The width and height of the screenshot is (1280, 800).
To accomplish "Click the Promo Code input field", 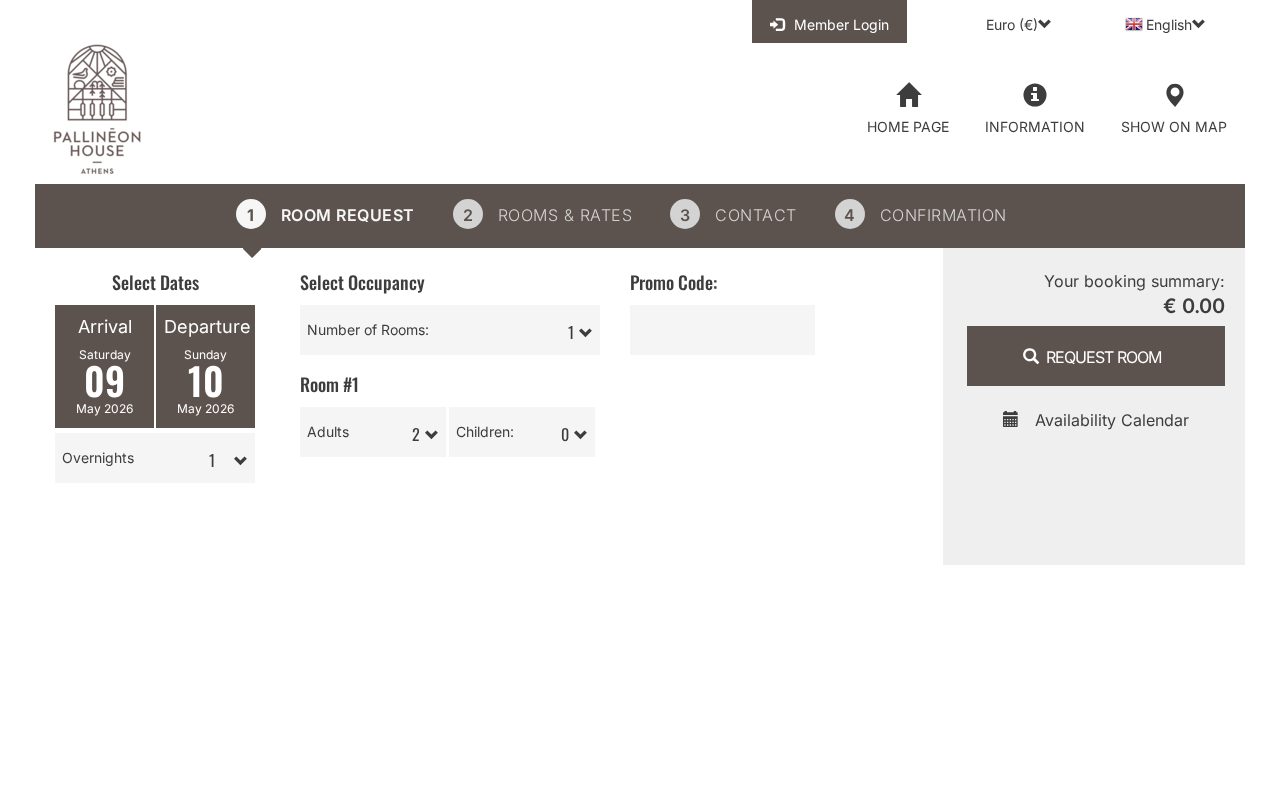I will click(x=722, y=330).
